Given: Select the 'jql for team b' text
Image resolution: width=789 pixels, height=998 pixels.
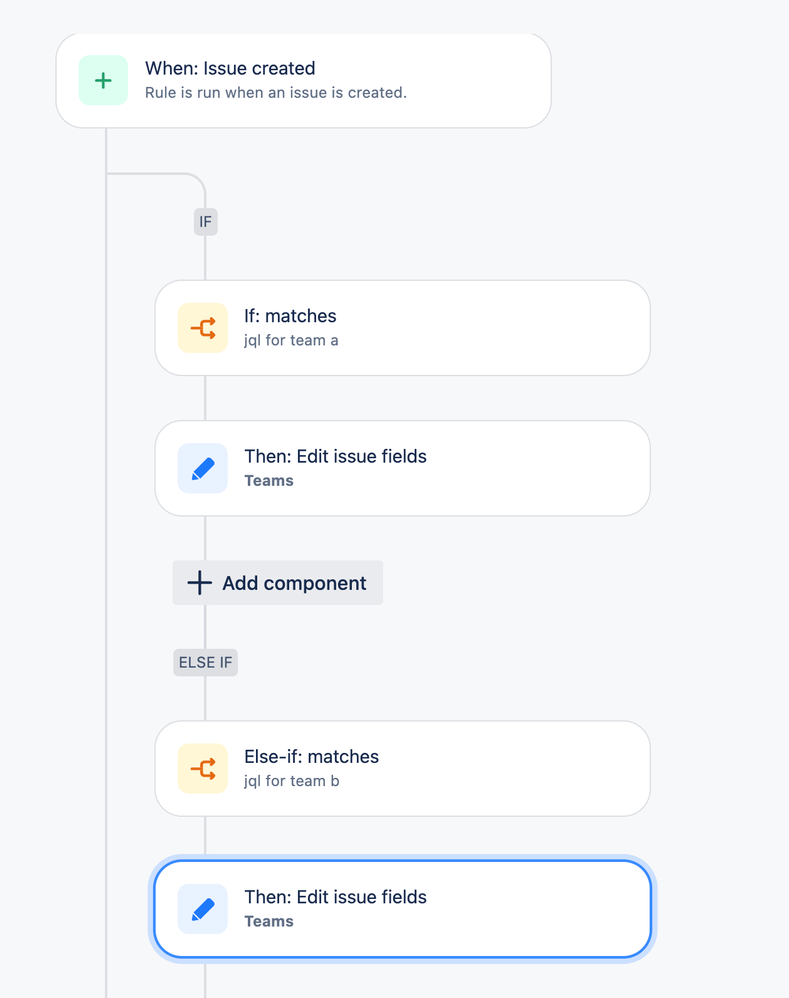Looking at the screenshot, I should (291, 781).
